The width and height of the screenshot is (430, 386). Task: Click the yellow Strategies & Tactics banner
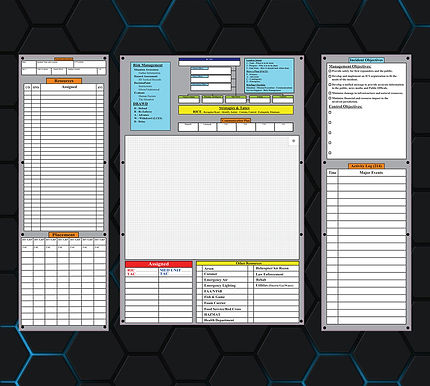[236, 110]
